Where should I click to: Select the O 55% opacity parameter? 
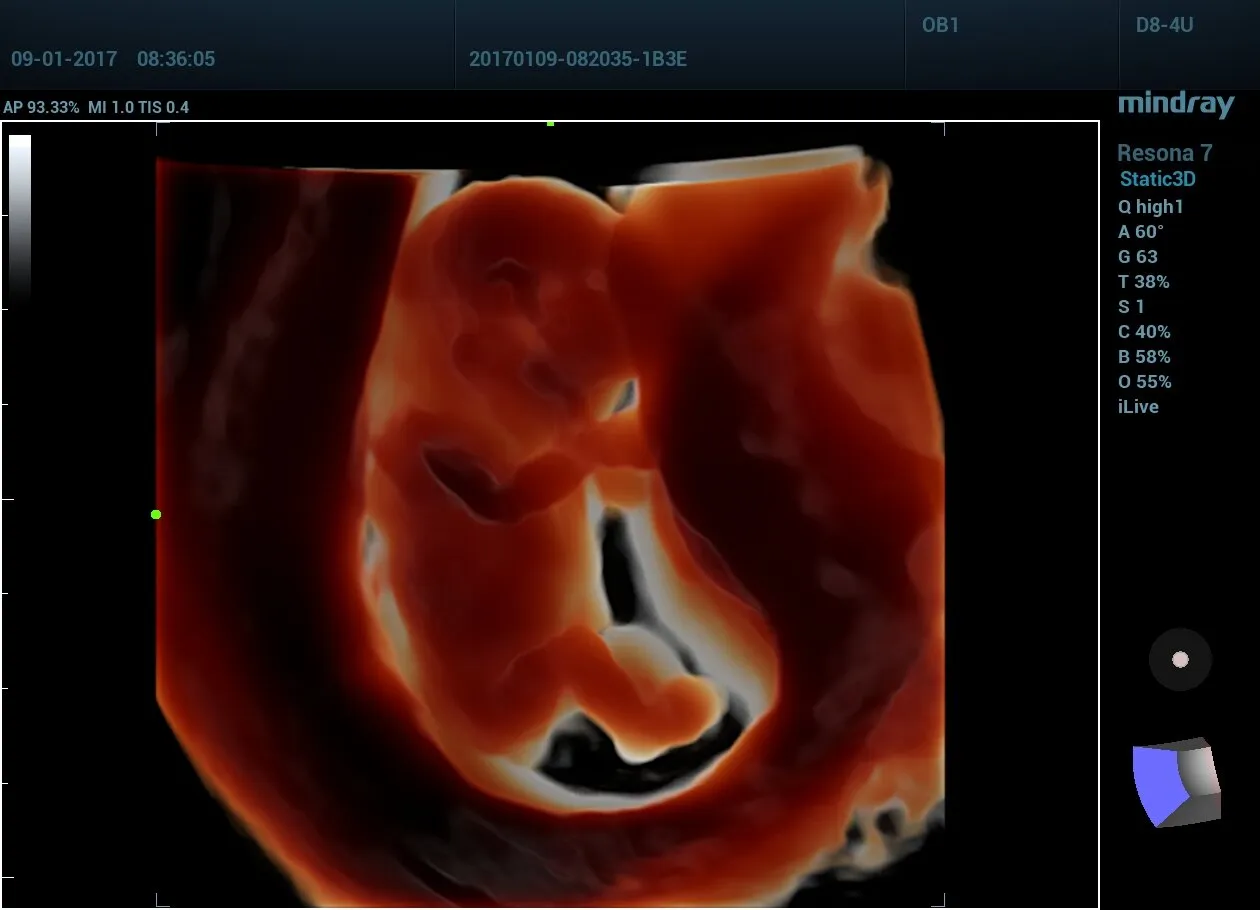(1144, 382)
